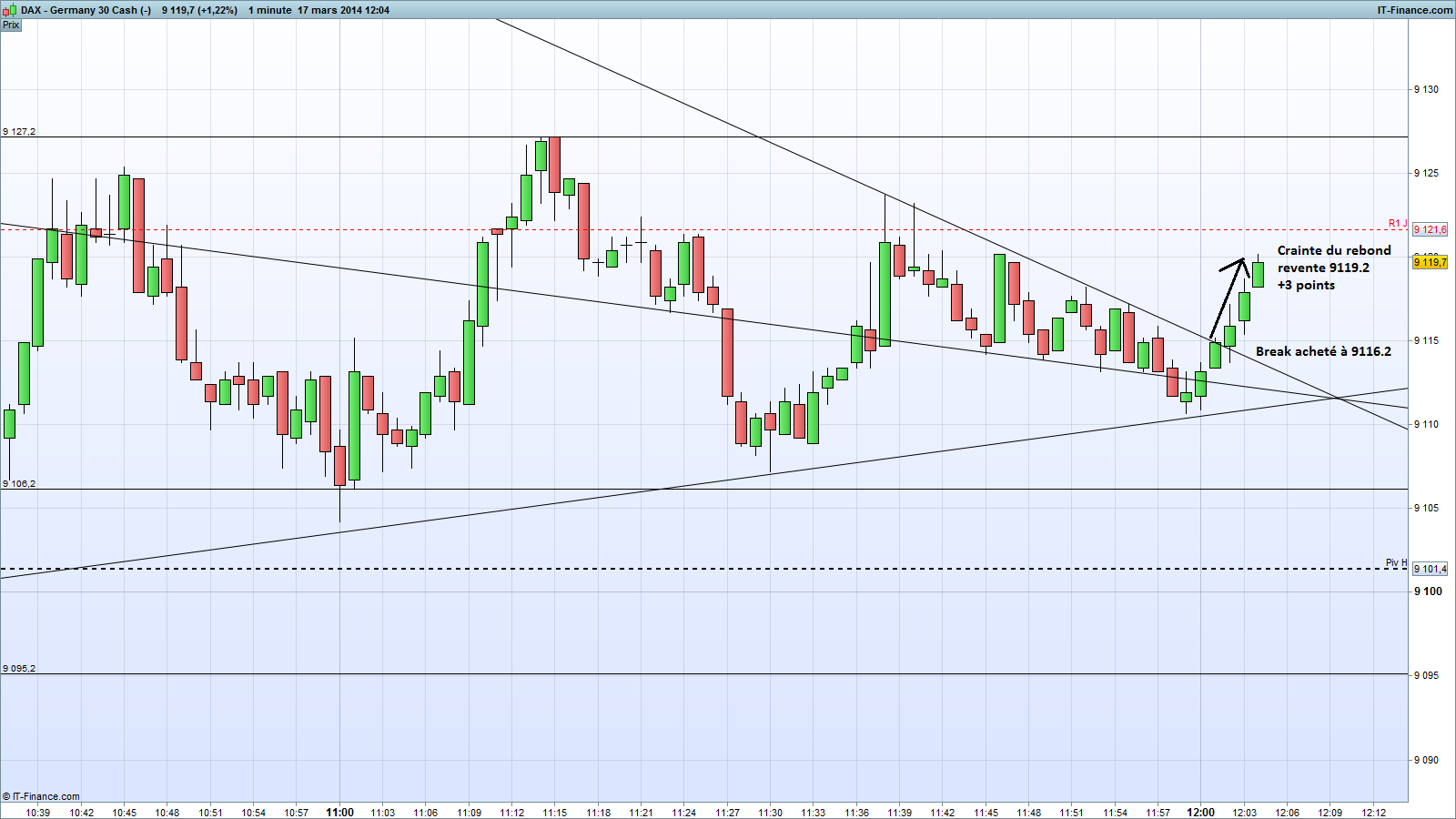
Task: Click the 12:12 time axis label
Action: pos(1373,813)
